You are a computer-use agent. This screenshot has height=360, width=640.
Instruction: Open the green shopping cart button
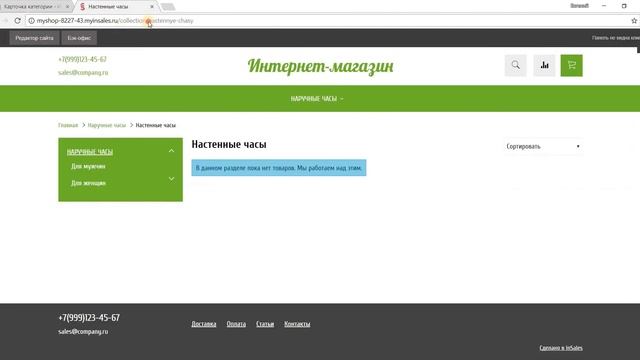(571, 65)
